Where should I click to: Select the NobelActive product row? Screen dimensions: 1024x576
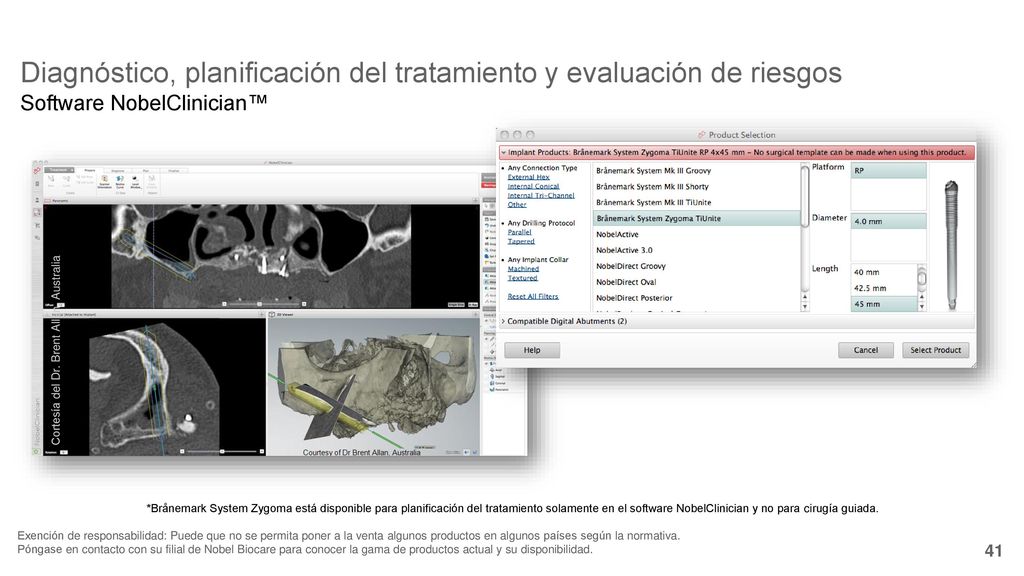coord(696,234)
